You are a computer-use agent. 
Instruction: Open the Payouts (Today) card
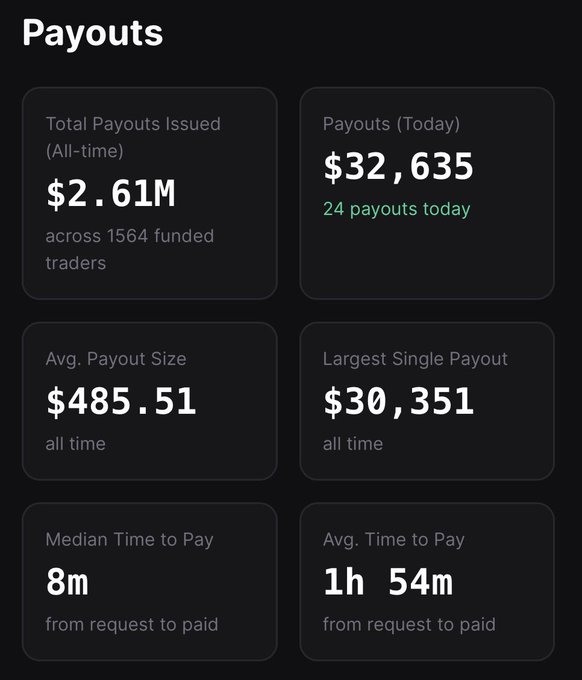point(427,193)
